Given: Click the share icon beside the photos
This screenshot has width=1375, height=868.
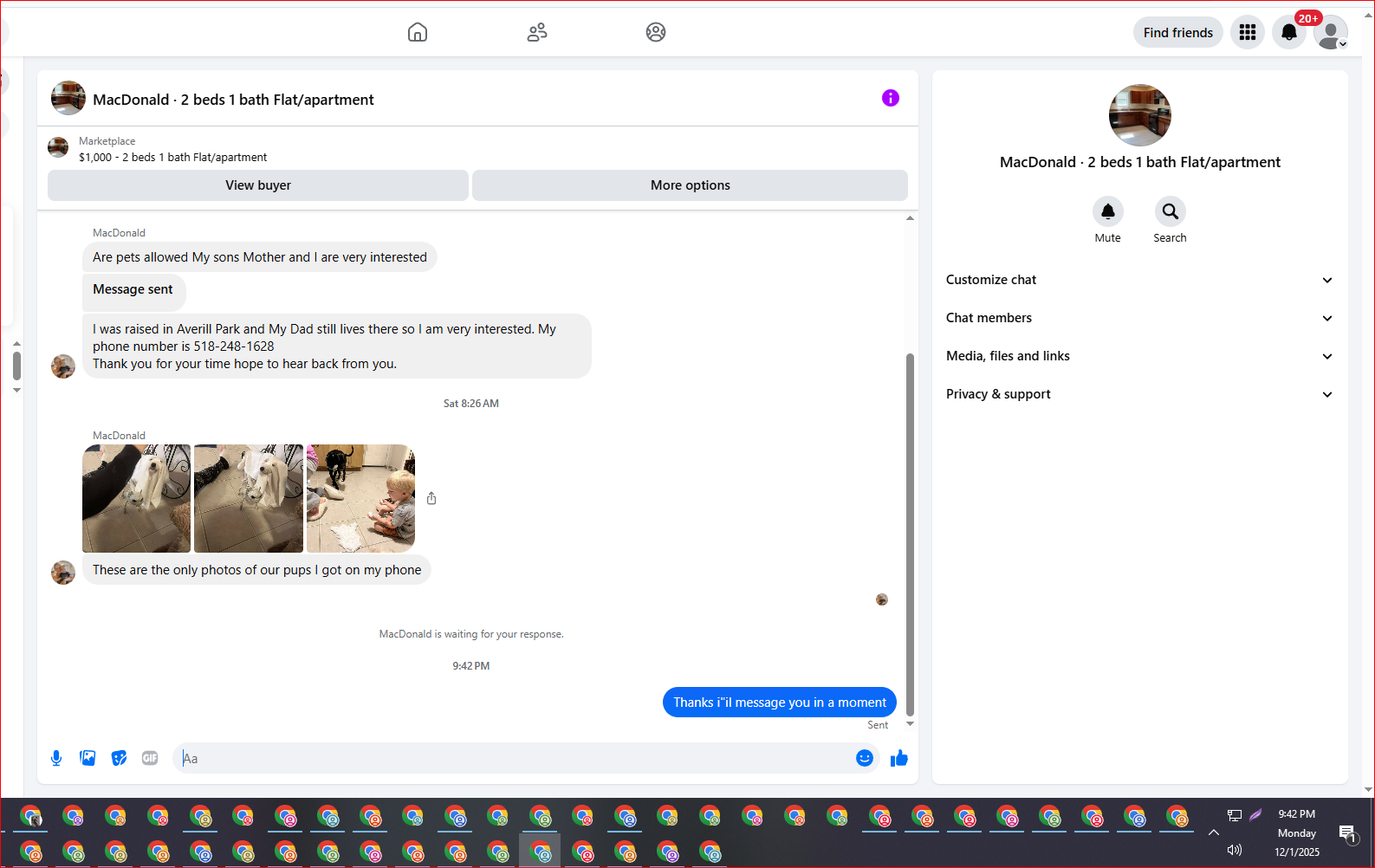Looking at the screenshot, I should pos(431,499).
